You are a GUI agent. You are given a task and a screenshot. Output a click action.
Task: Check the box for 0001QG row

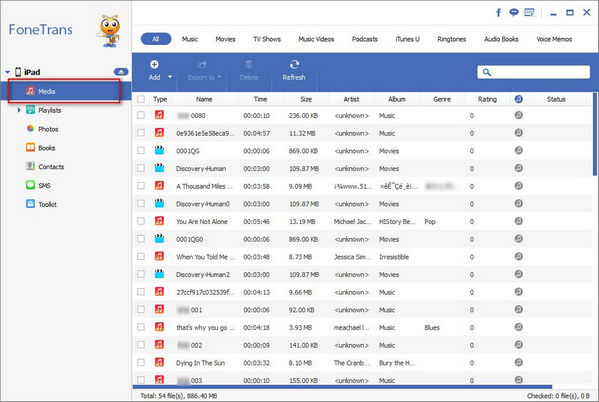(x=141, y=150)
